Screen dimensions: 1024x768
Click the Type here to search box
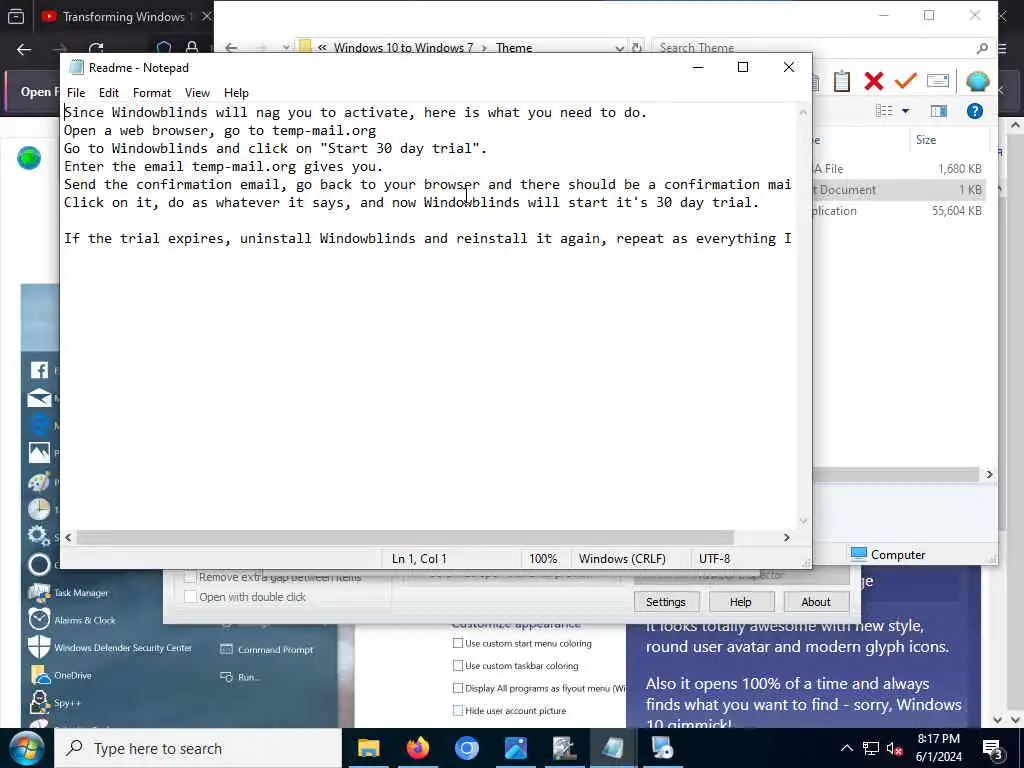(x=198, y=748)
